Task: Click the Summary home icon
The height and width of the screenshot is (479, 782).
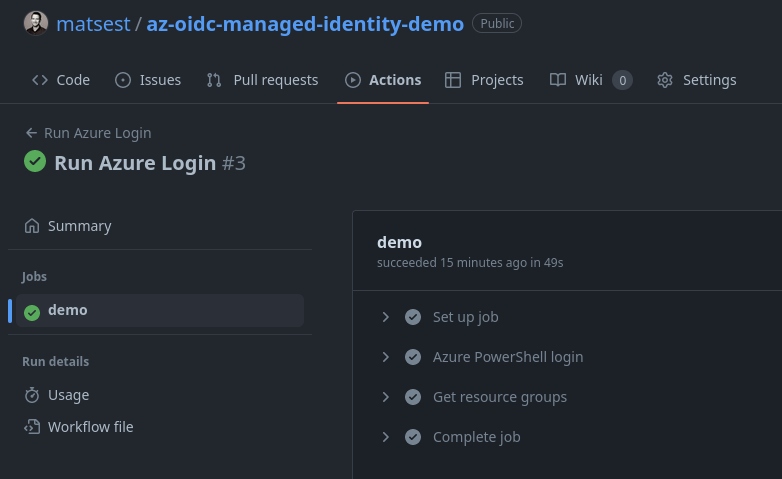Action: click(32, 226)
